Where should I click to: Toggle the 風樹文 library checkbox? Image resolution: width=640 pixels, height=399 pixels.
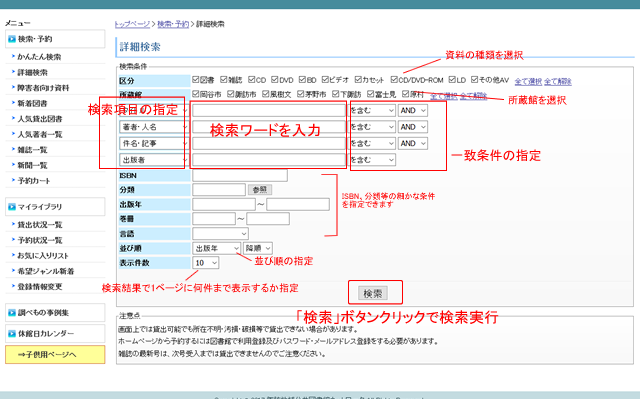[x=266, y=94]
